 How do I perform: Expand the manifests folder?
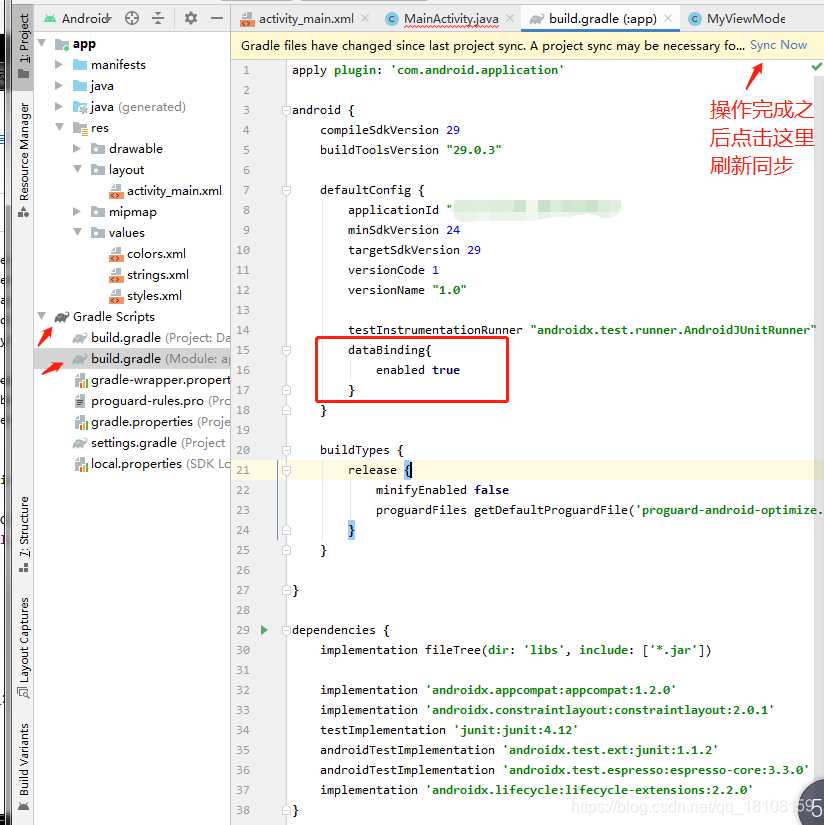tap(59, 64)
